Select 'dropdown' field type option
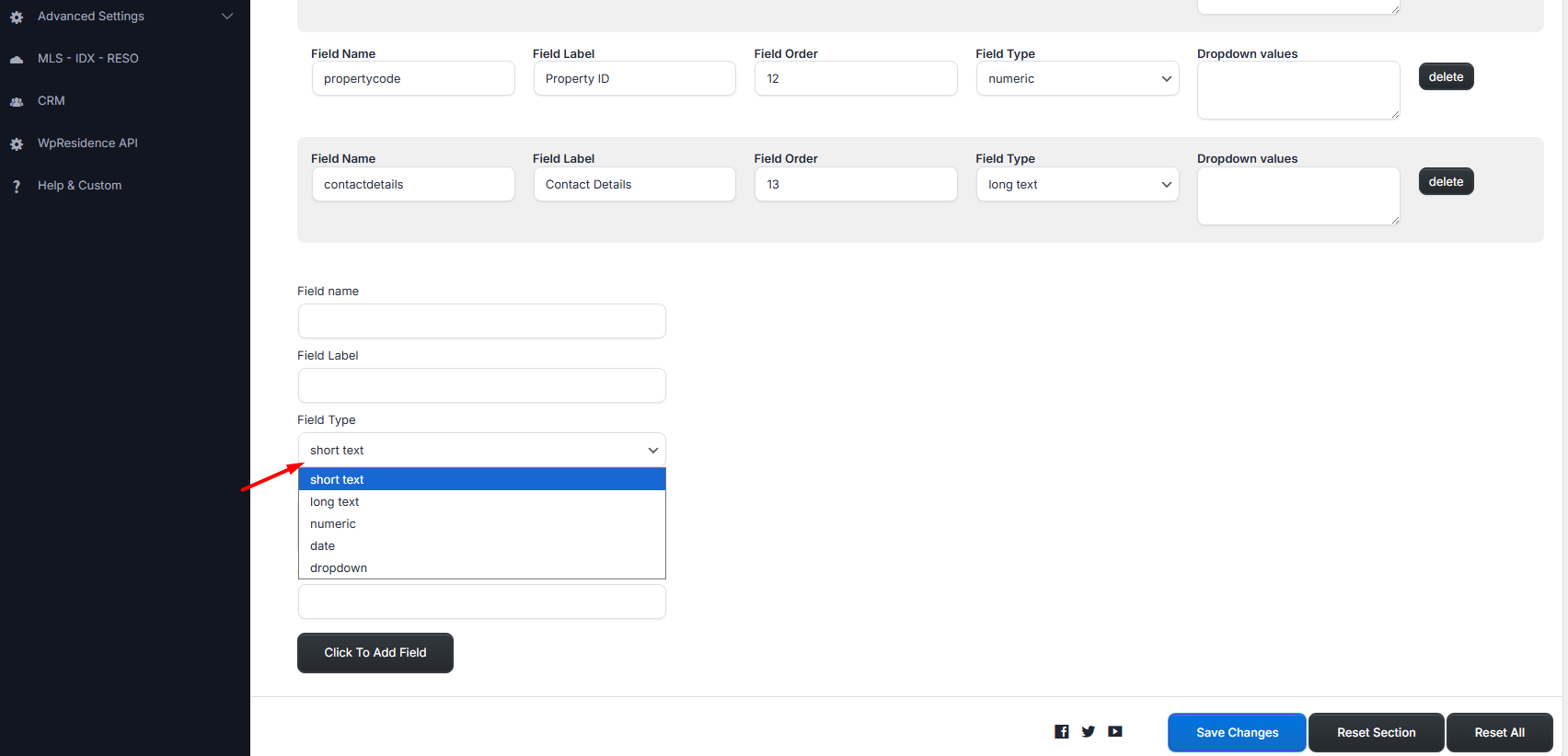 [339, 568]
